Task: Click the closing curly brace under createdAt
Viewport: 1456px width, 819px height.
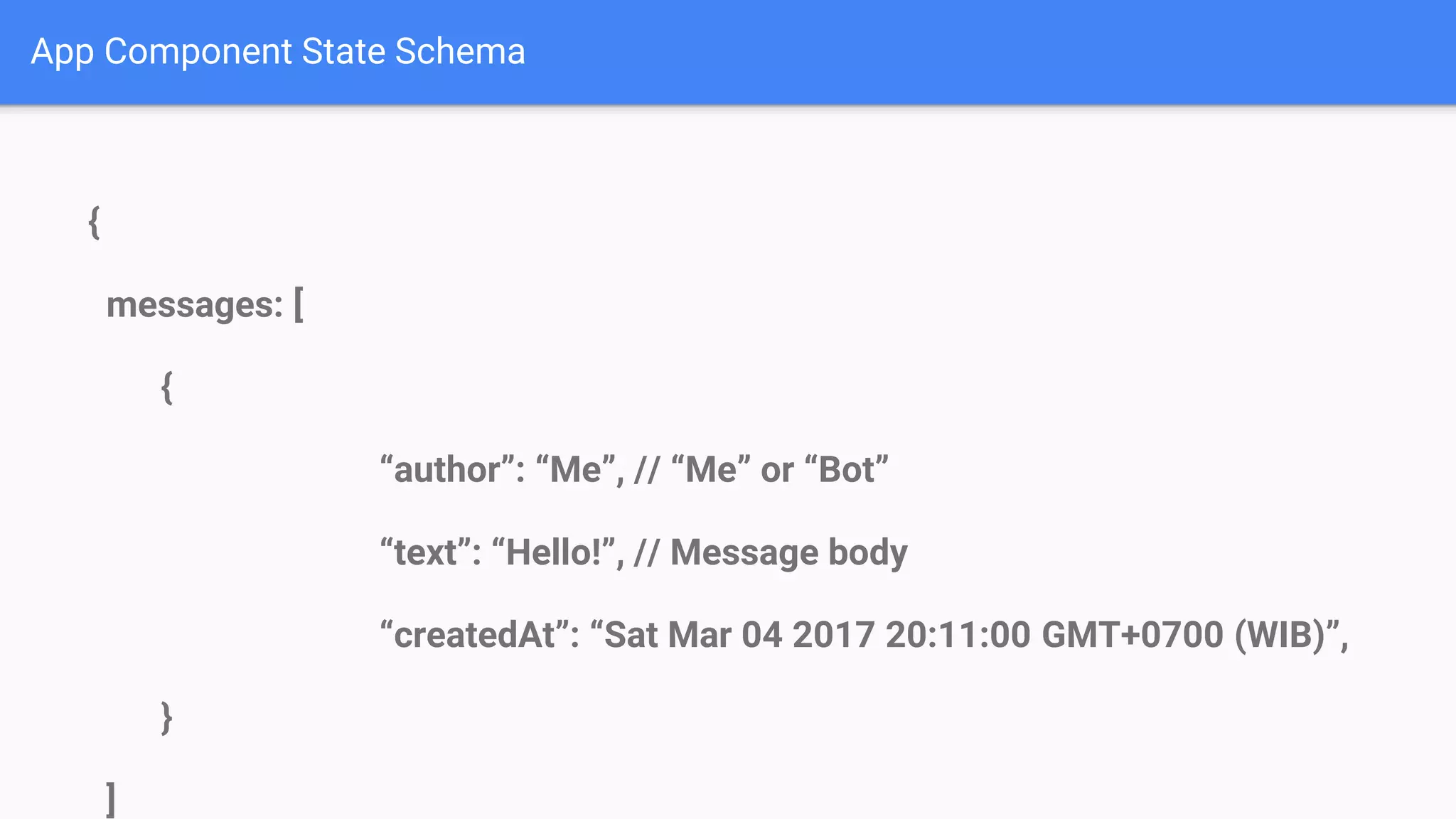Action: pos(167,717)
